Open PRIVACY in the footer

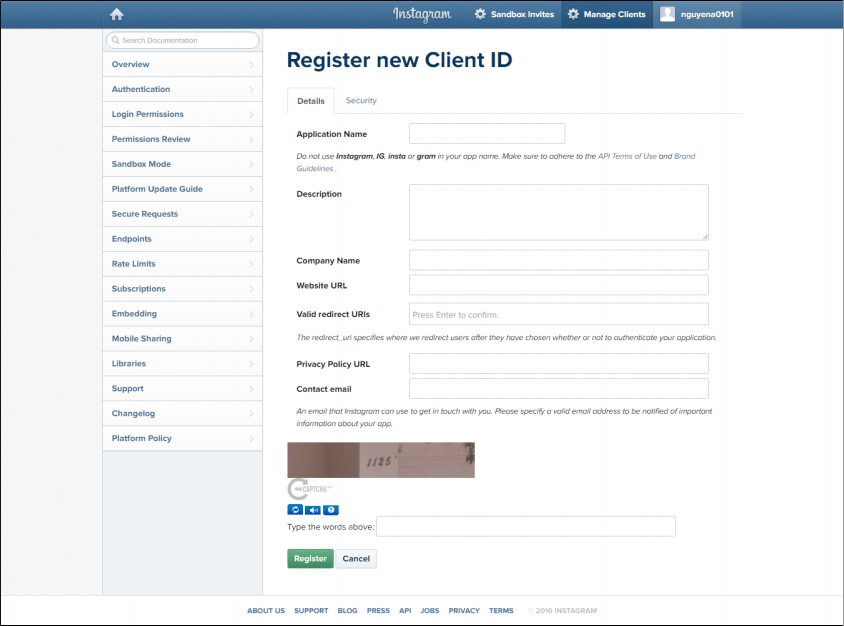464,611
